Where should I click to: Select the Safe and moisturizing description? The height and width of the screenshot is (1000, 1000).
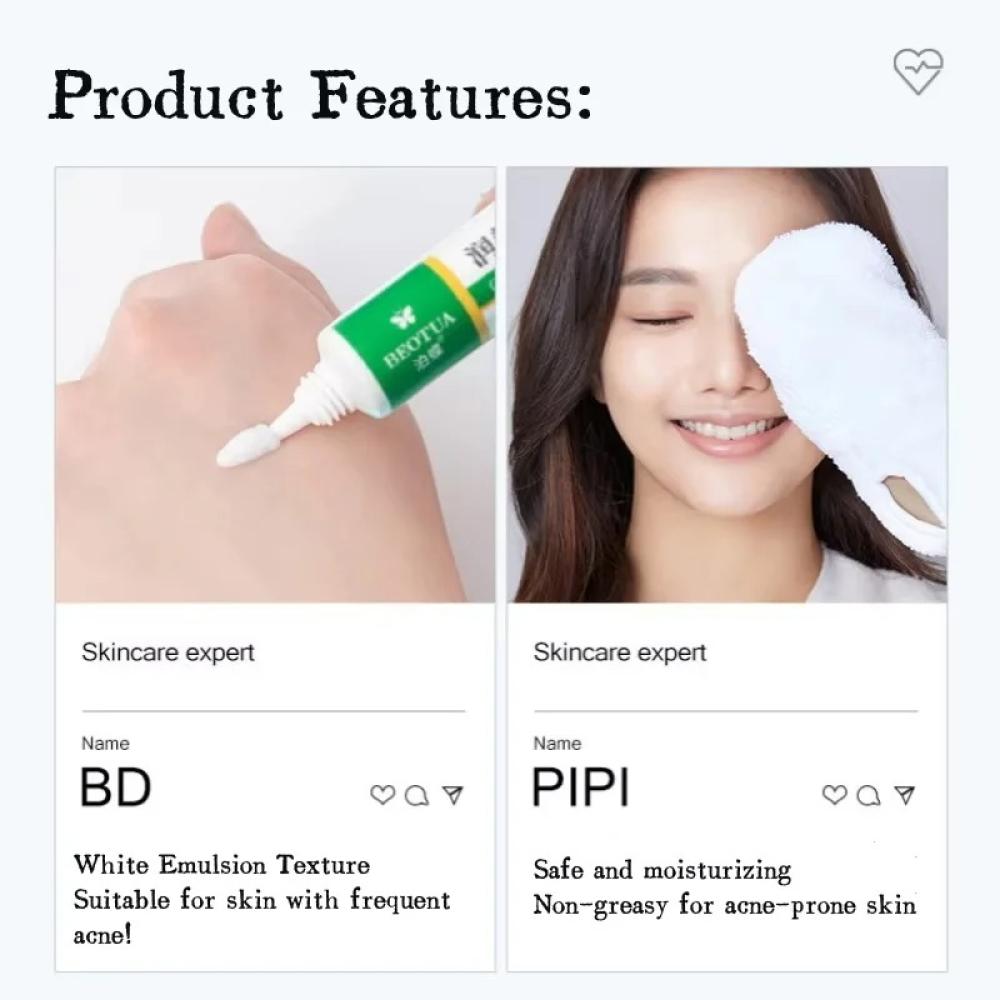724,888
